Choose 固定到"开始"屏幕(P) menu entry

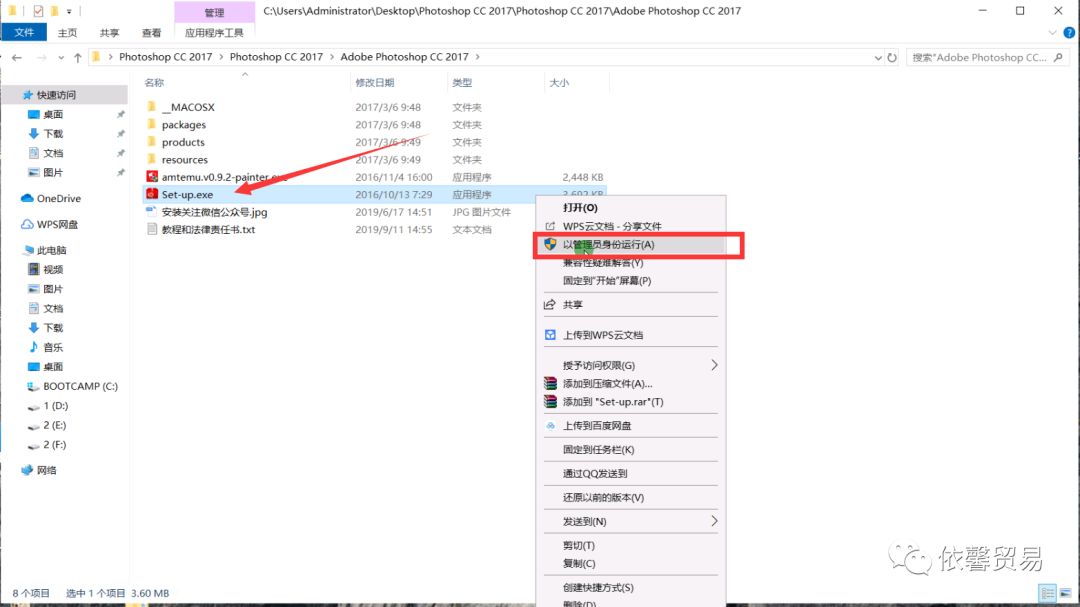click(606, 280)
